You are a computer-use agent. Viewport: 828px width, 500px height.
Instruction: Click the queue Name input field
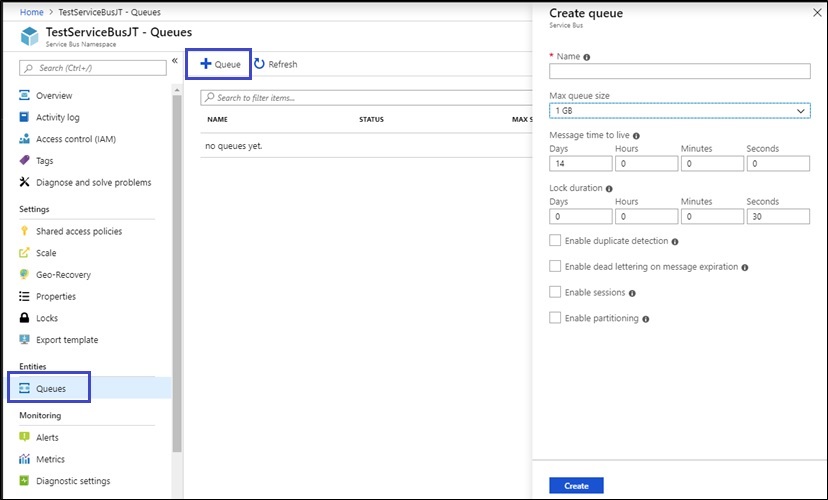coord(680,71)
